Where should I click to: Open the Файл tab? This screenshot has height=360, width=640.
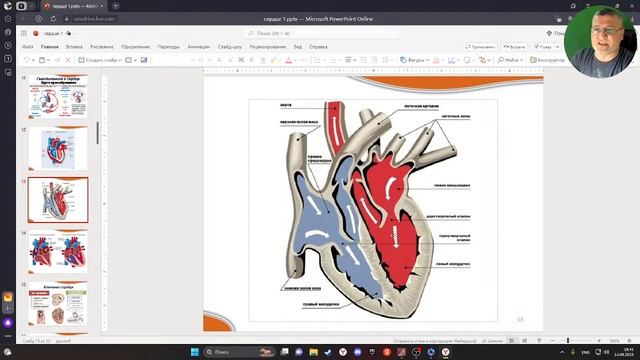click(28, 47)
